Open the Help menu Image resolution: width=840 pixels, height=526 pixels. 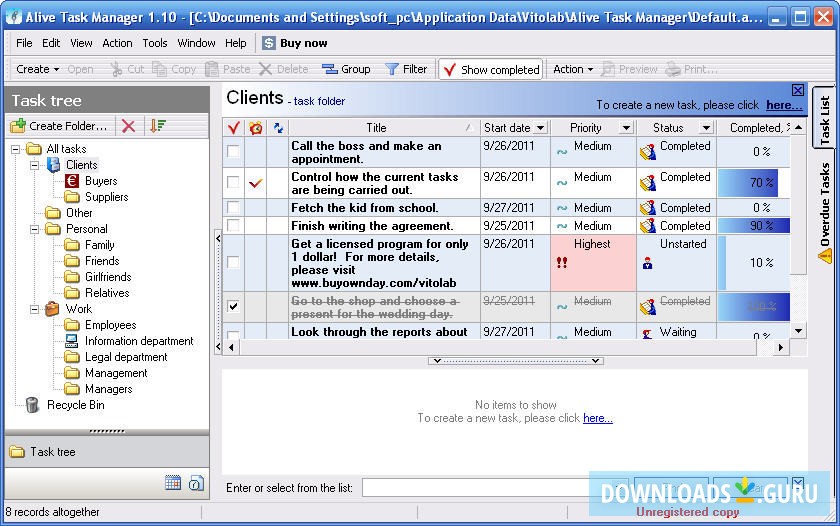click(x=235, y=43)
